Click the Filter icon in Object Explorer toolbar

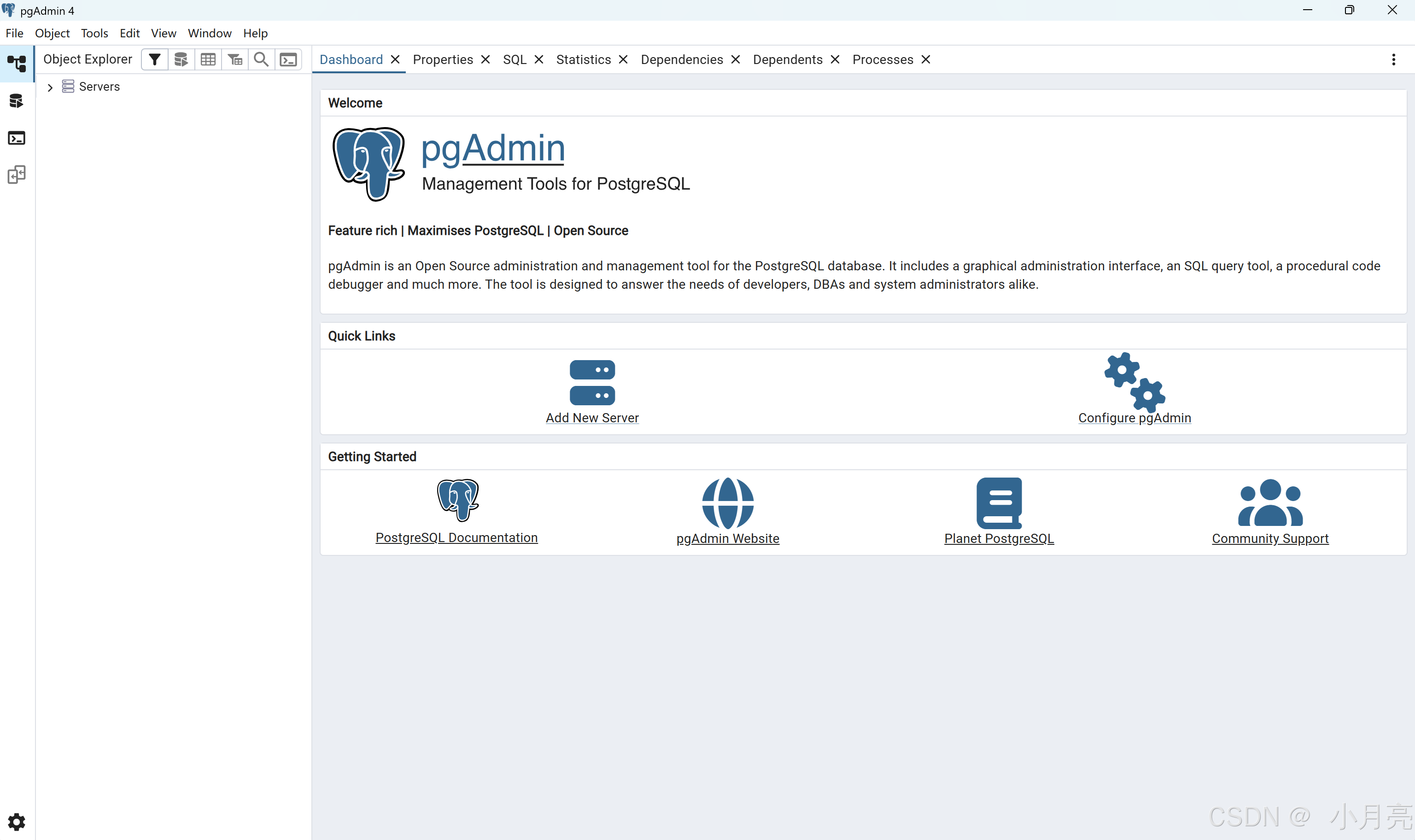[x=154, y=59]
